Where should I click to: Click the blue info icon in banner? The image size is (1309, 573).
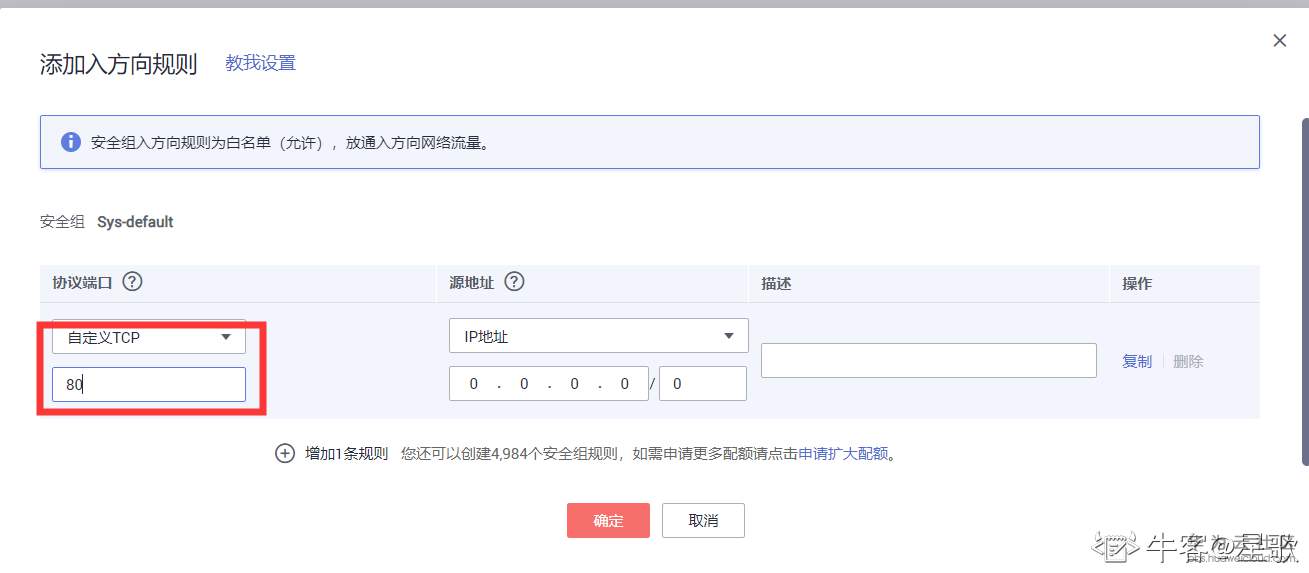click(71, 142)
